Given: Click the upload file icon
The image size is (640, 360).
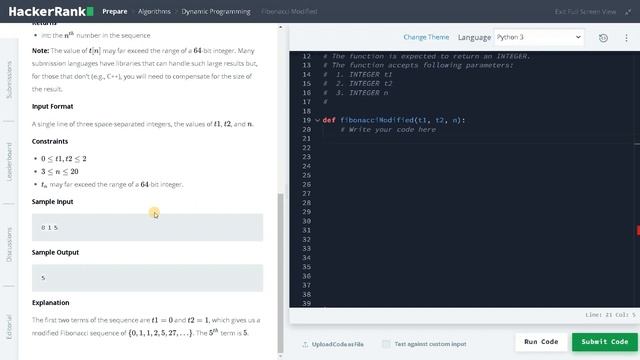Looking at the screenshot, I should [x=305, y=344].
